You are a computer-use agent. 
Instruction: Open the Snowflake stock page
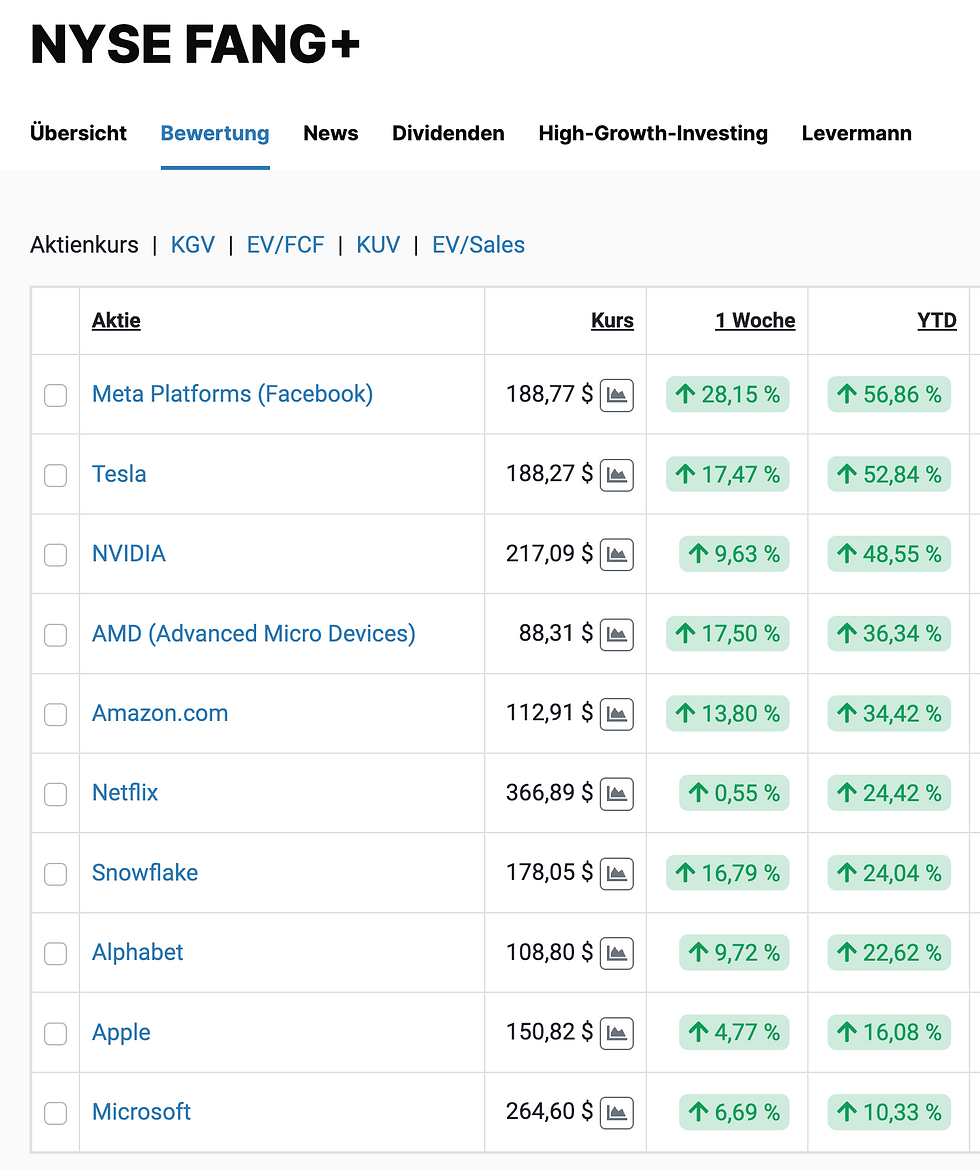145,872
